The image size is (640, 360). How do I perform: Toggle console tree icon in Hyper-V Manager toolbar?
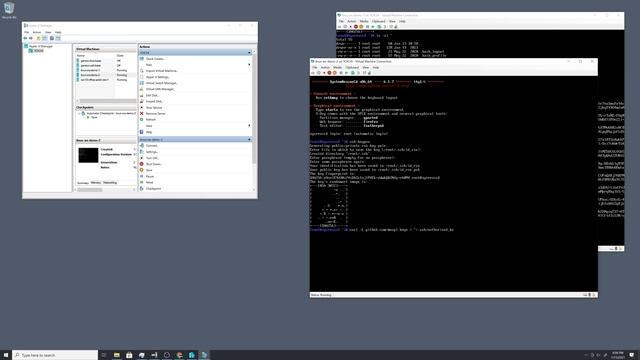45,38
